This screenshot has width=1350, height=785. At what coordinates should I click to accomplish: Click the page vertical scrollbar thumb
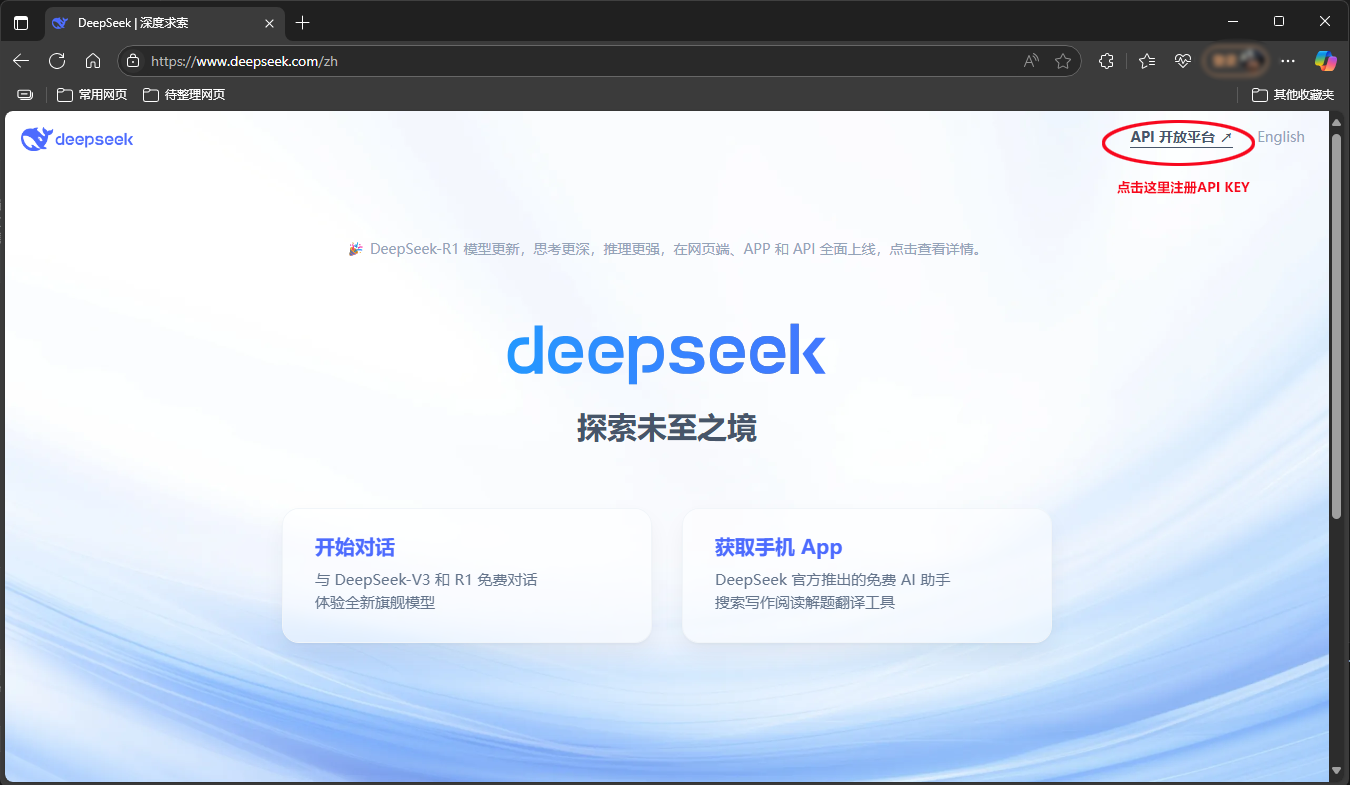pyautogui.click(x=1337, y=325)
